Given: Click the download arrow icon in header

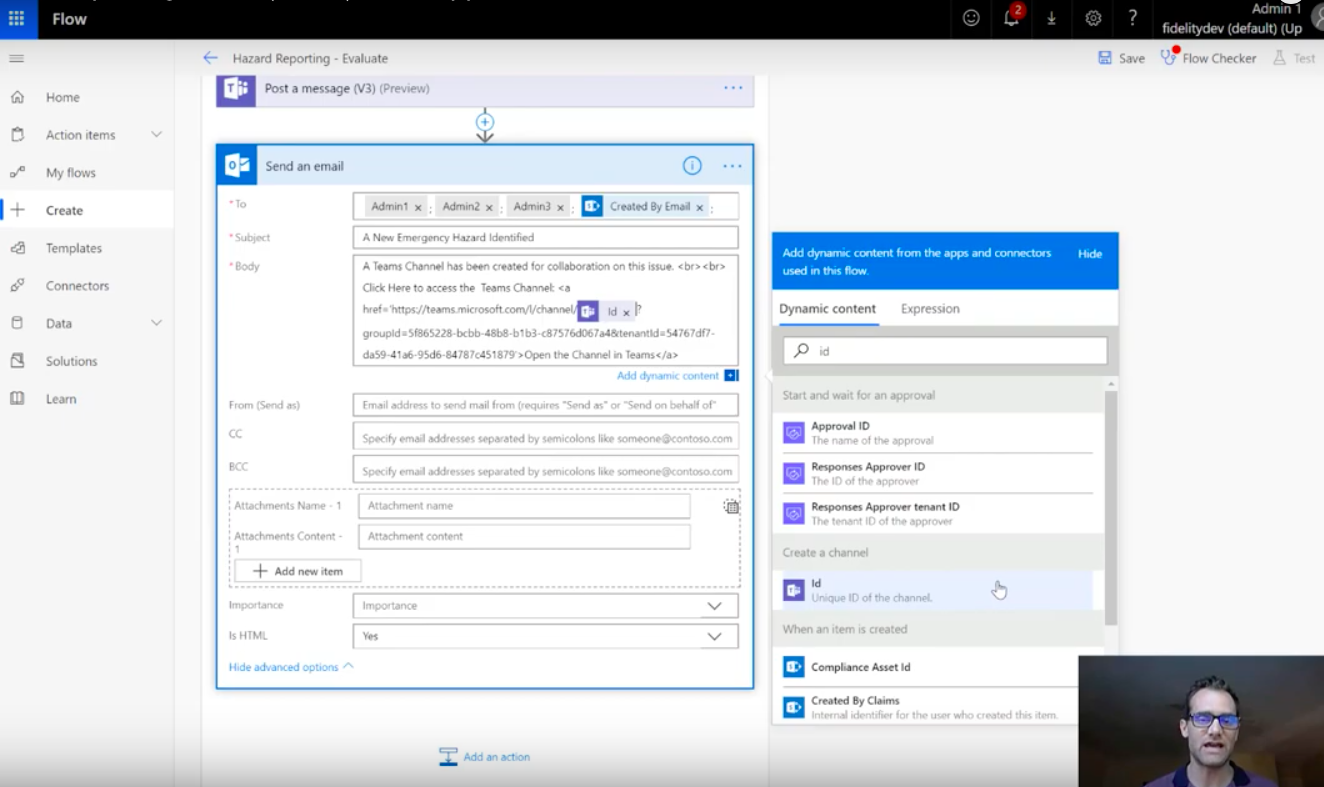Looking at the screenshot, I should [1051, 18].
